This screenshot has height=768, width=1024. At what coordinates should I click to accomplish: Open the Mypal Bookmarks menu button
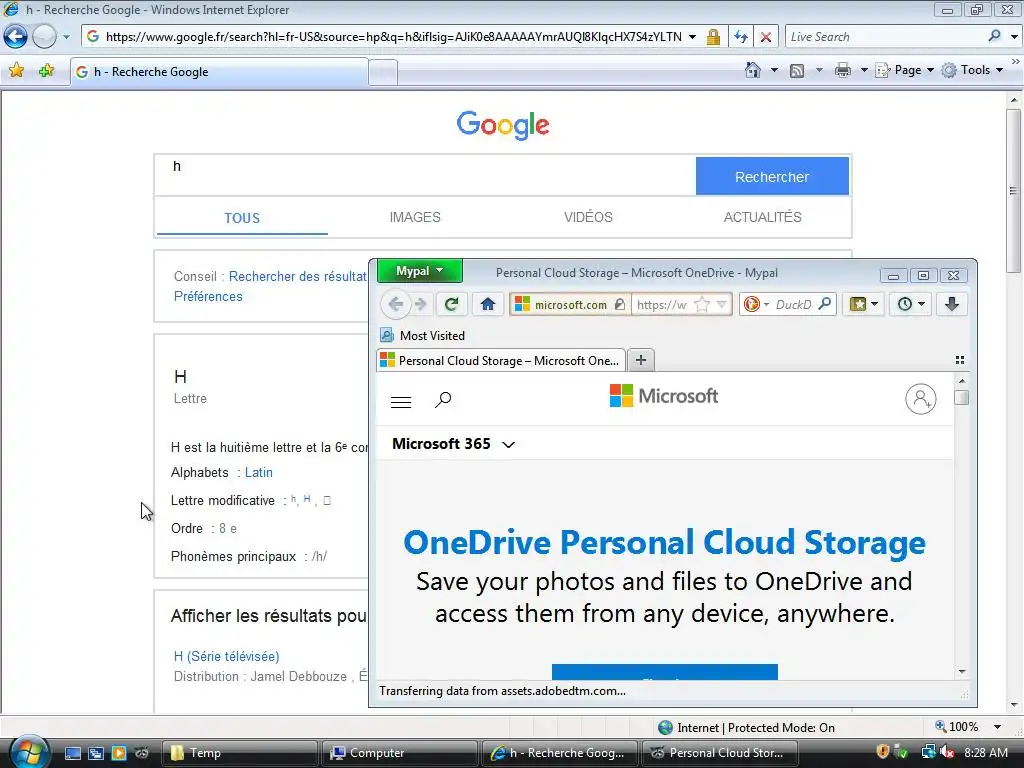(863, 304)
